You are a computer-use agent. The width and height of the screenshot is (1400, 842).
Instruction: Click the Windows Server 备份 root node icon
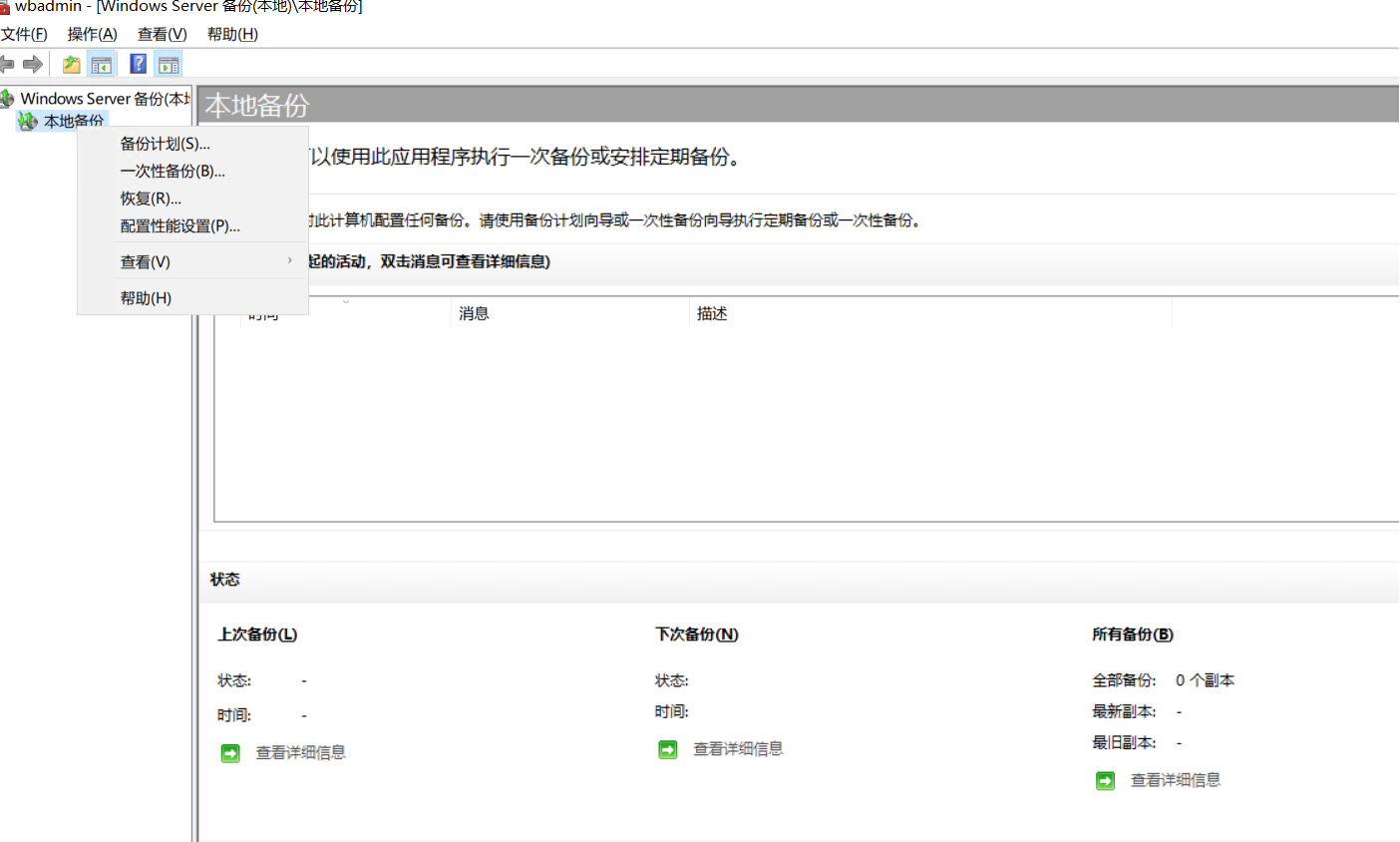point(7,98)
